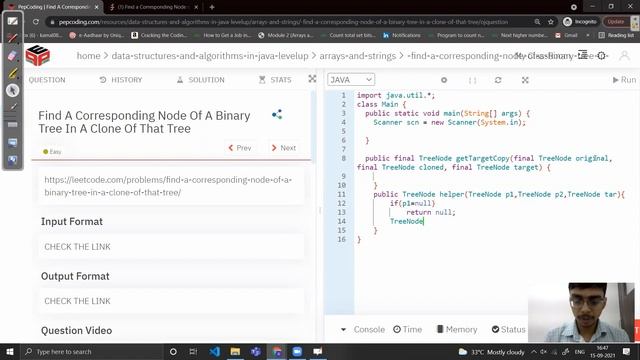Screen dimensions: 640x360
Task: Open the Gmail bookmark
Action: (x=566, y=36)
